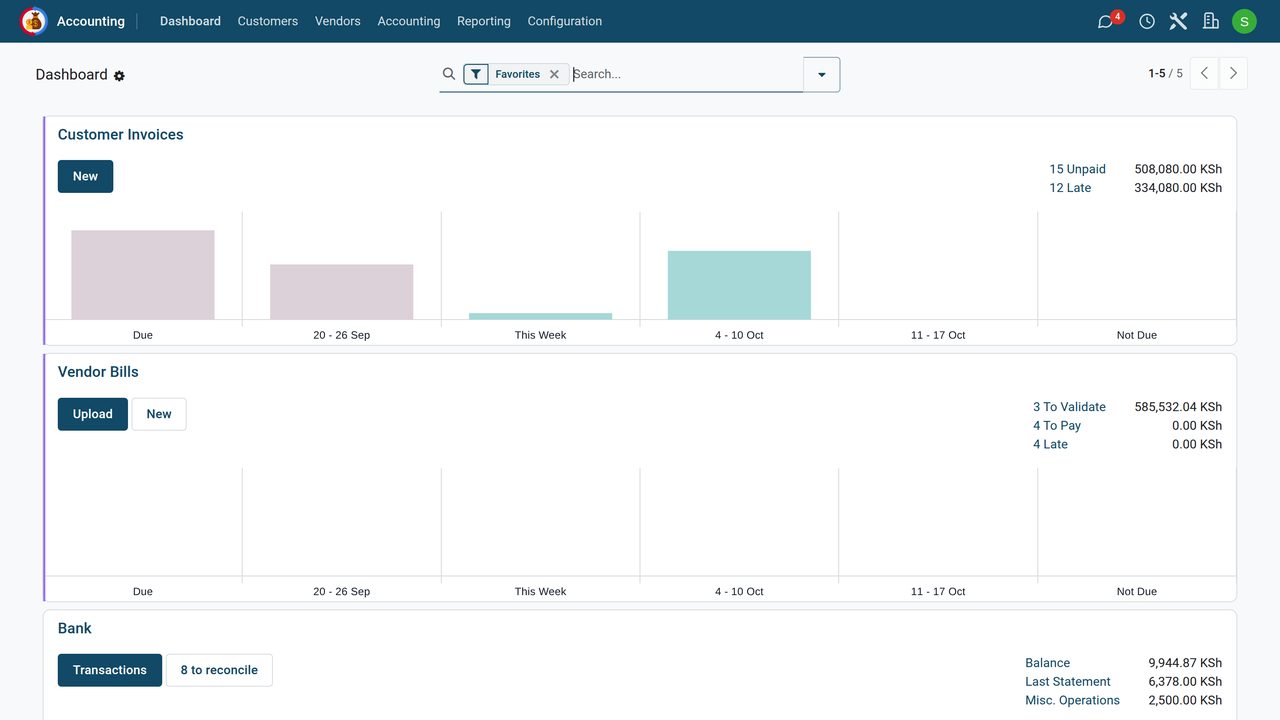Click the search magnifier icon
Image resolution: width=1280 pixels, height=720 pixels.
[449, 74]
